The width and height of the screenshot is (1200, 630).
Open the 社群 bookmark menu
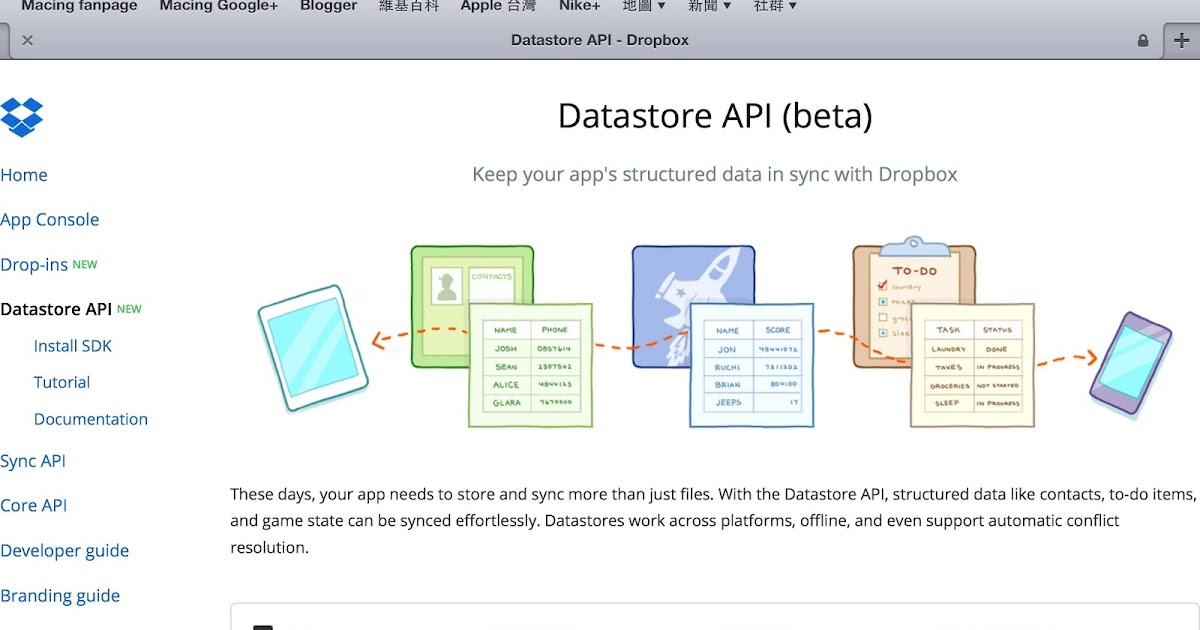point(775,7)
